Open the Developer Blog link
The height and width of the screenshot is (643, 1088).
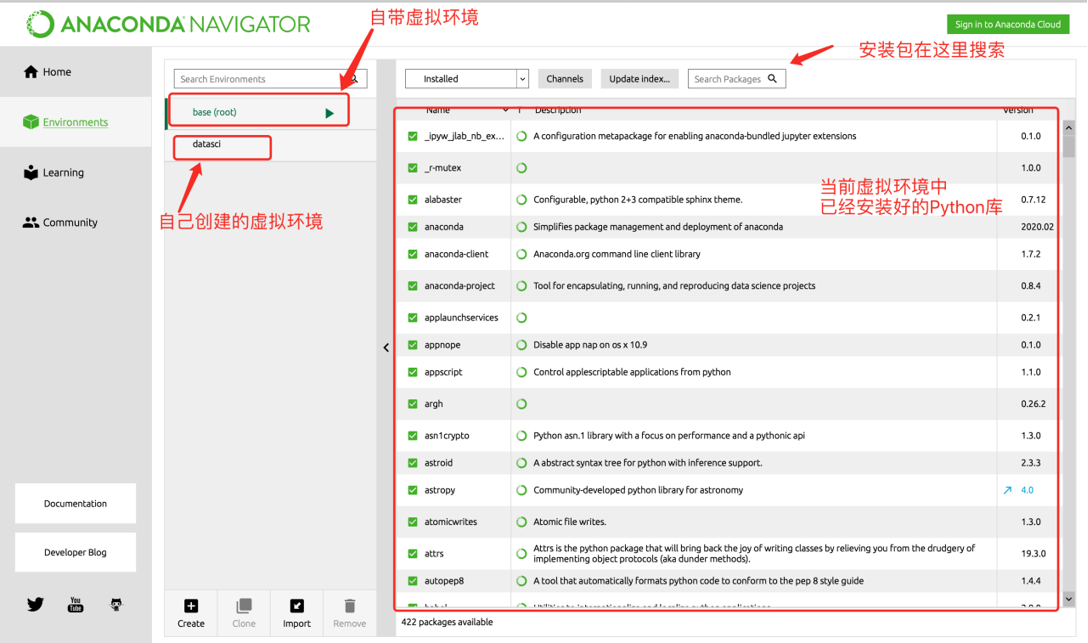(x=76, y=552)
